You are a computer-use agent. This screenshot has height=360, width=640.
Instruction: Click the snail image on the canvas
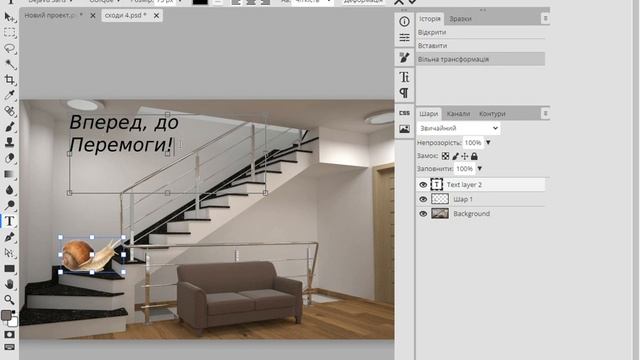pos(92,255)
